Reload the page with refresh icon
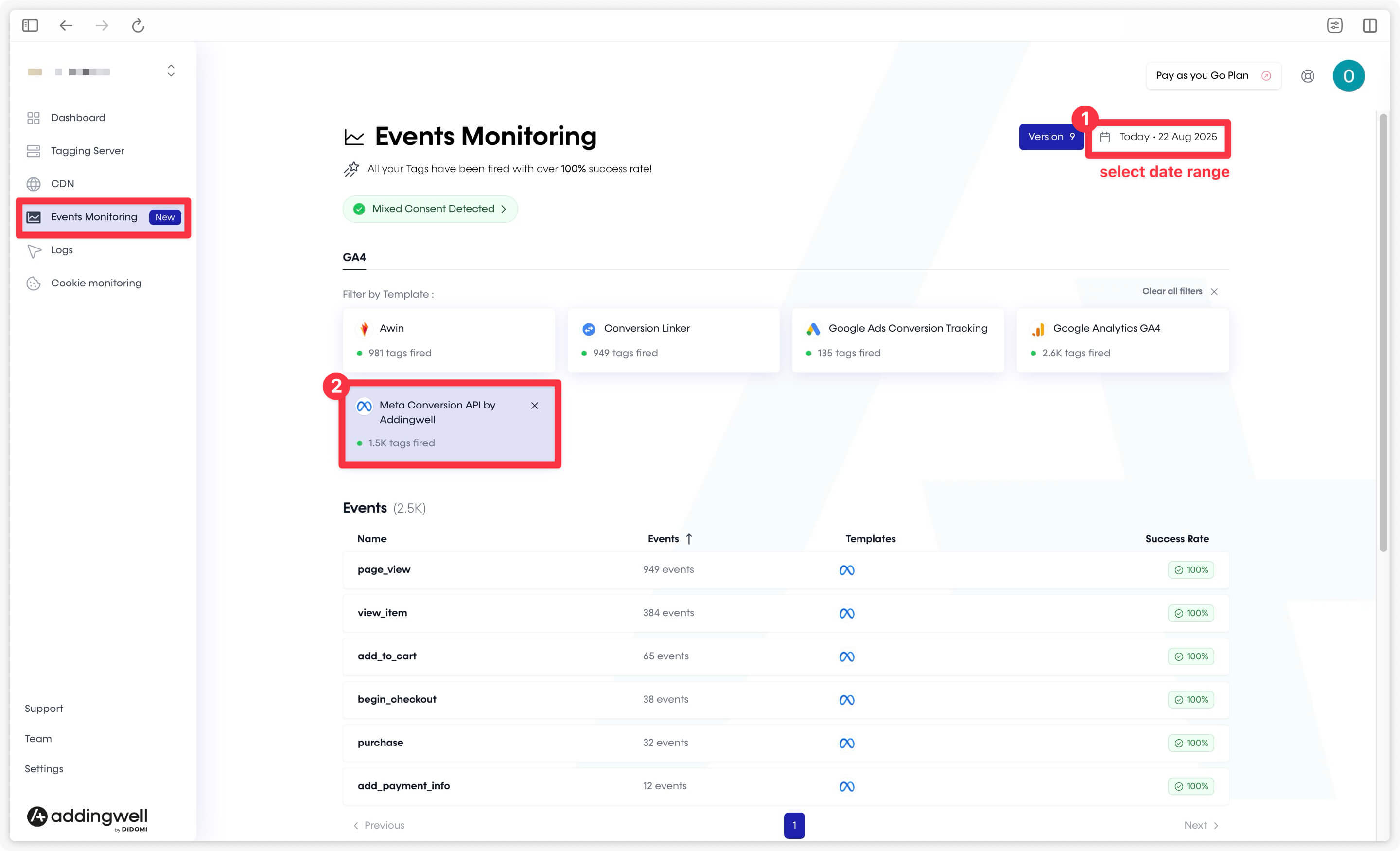 138,25
